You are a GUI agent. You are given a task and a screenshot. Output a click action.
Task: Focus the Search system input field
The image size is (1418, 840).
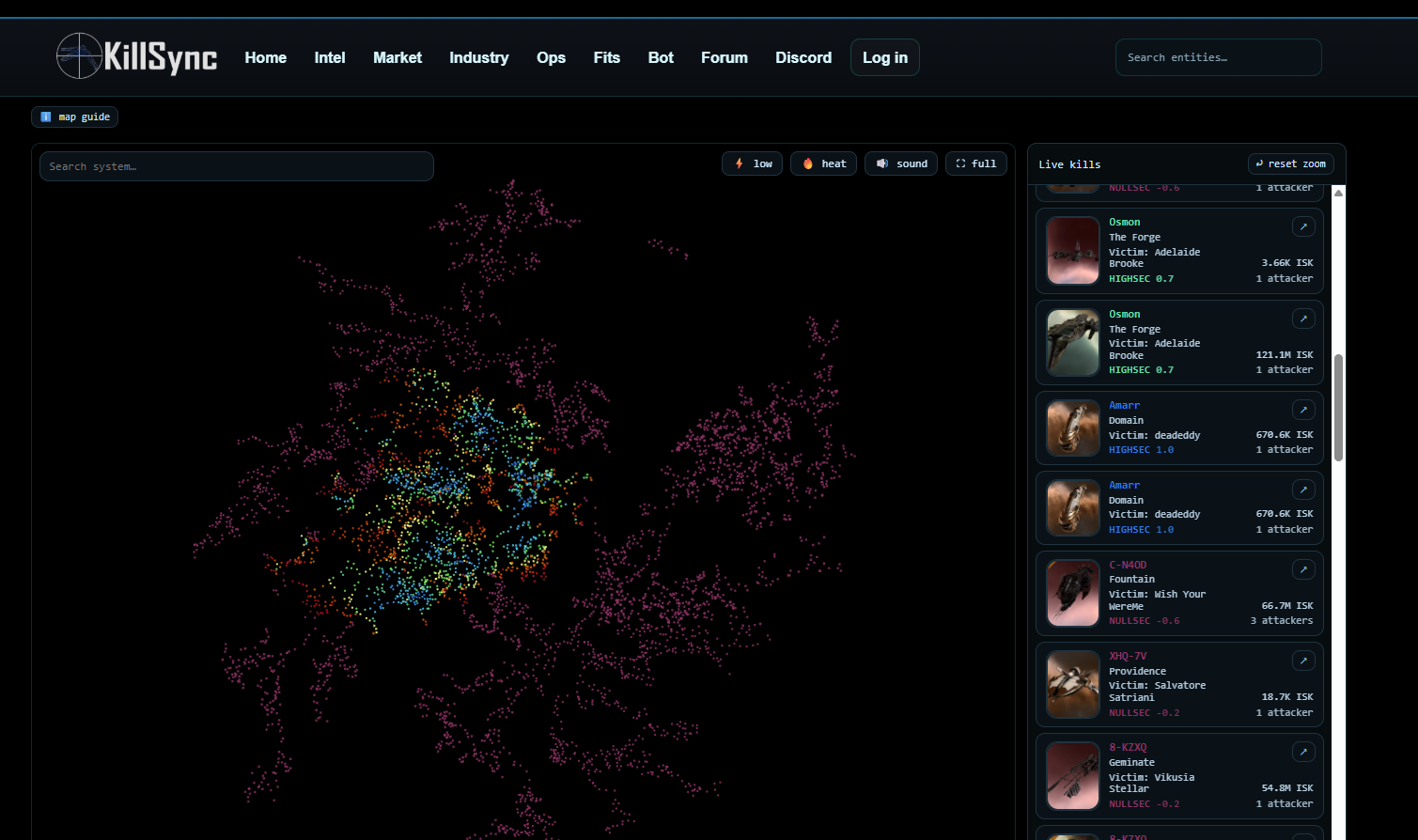(x=236, y=166)
